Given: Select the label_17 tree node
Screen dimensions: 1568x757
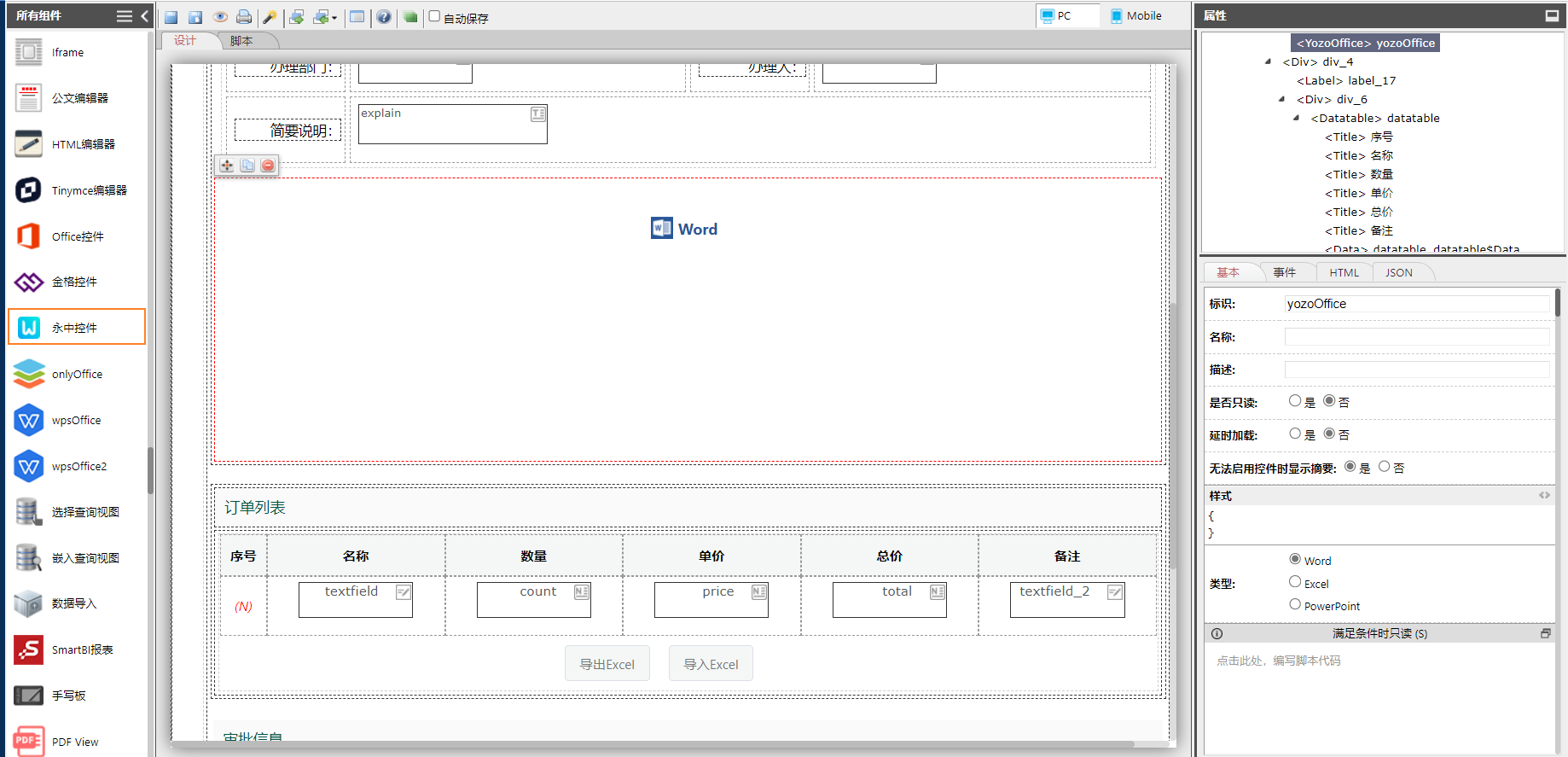Looking at the screenshot, I should [1346, 80].
